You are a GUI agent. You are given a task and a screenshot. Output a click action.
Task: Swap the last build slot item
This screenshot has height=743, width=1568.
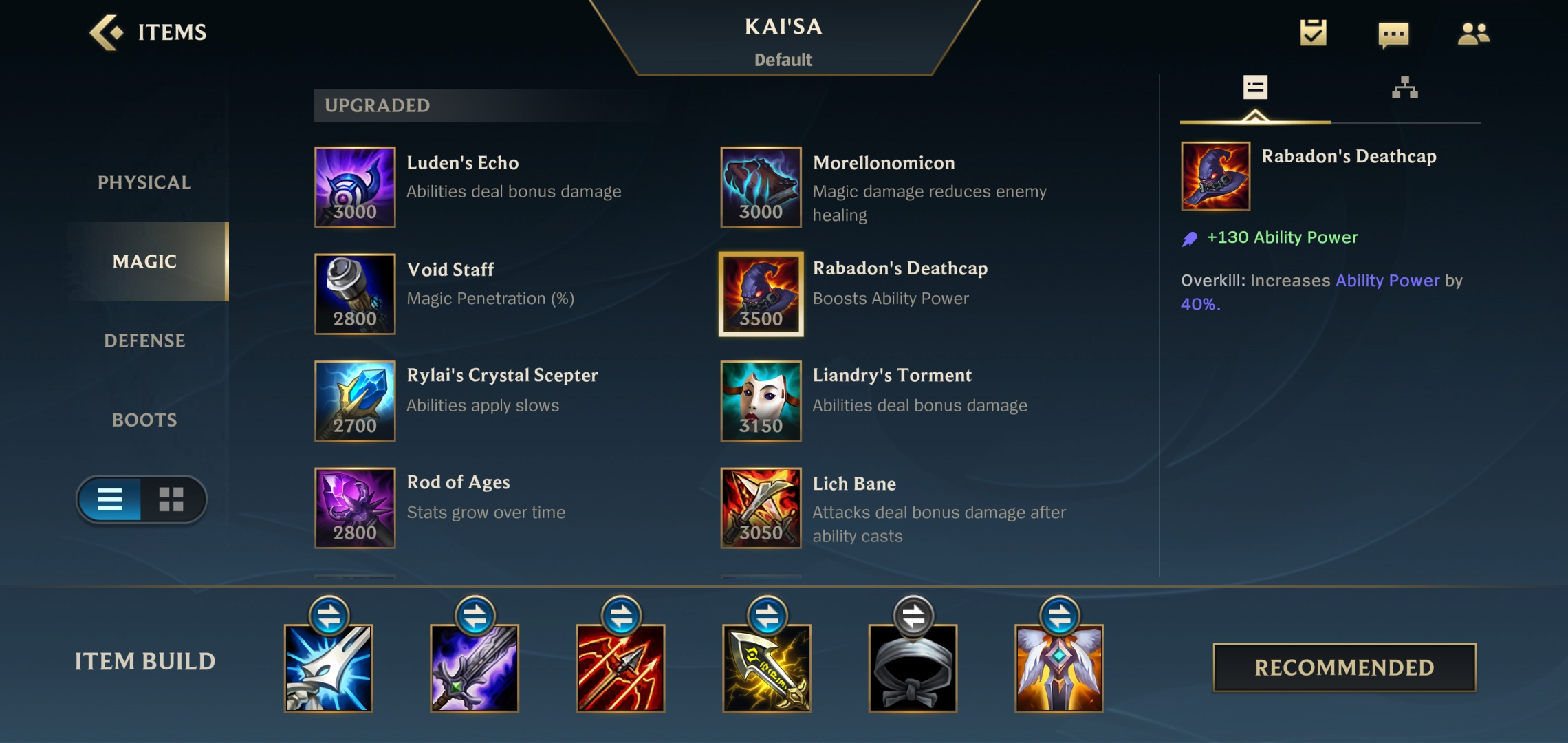click(1060, 616)
